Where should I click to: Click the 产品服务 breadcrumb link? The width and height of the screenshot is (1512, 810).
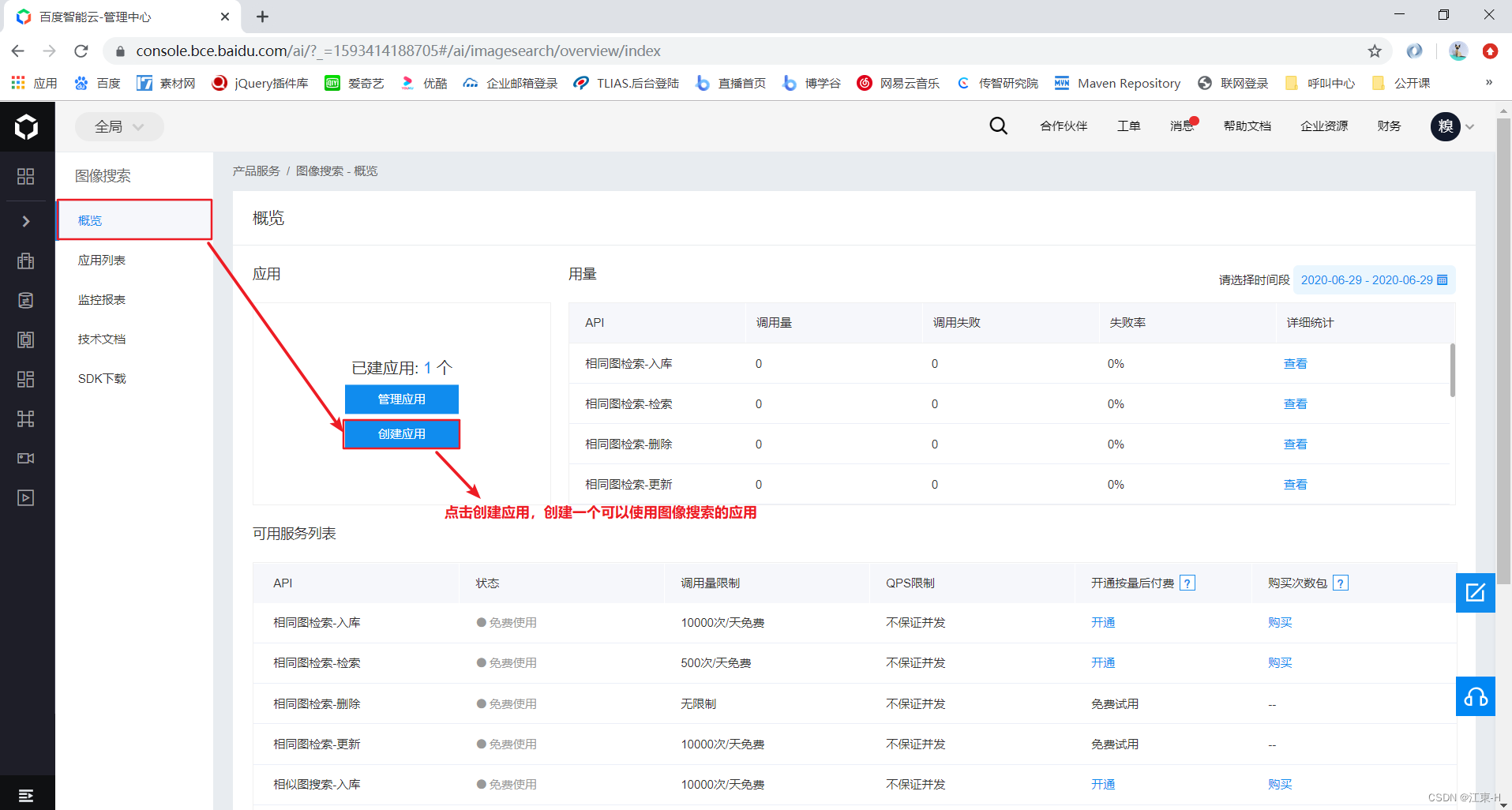(x=256, y=171)
